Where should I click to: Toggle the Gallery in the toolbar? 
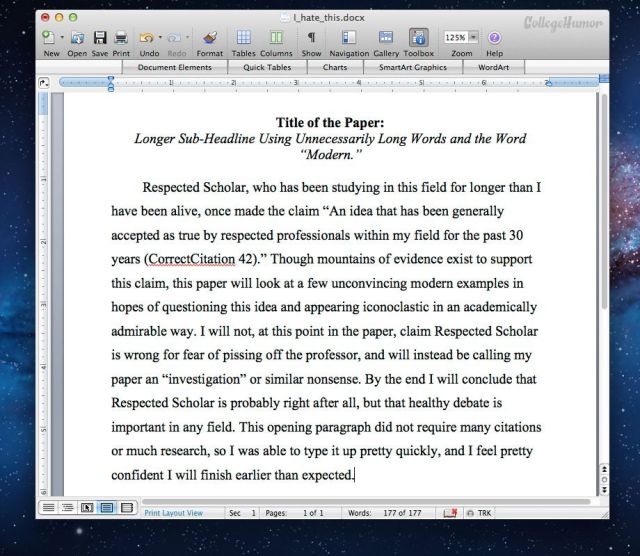coord(386,38)
